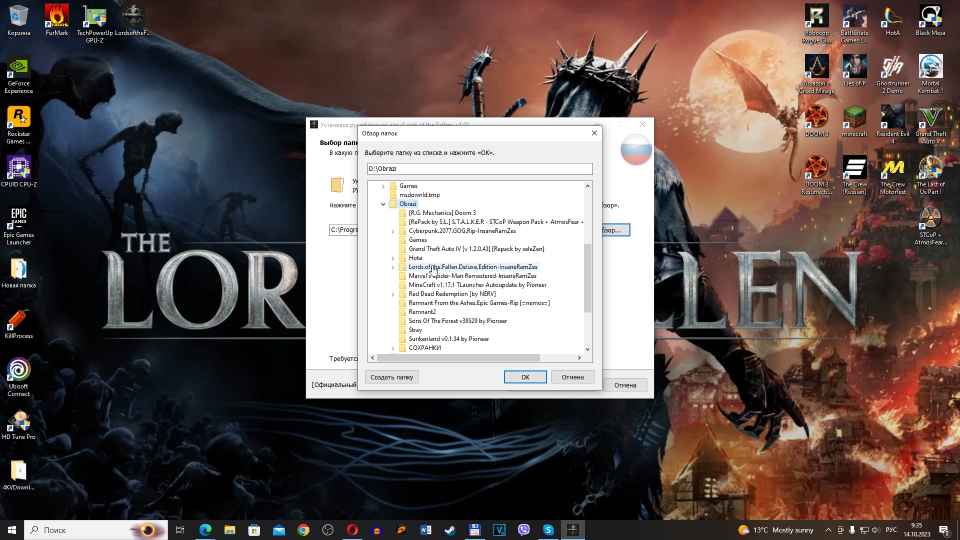This screenshot has width=960, height=540.
Task: Click the vertical scrollbar thumb in folder tree
Action: point(588,277)
